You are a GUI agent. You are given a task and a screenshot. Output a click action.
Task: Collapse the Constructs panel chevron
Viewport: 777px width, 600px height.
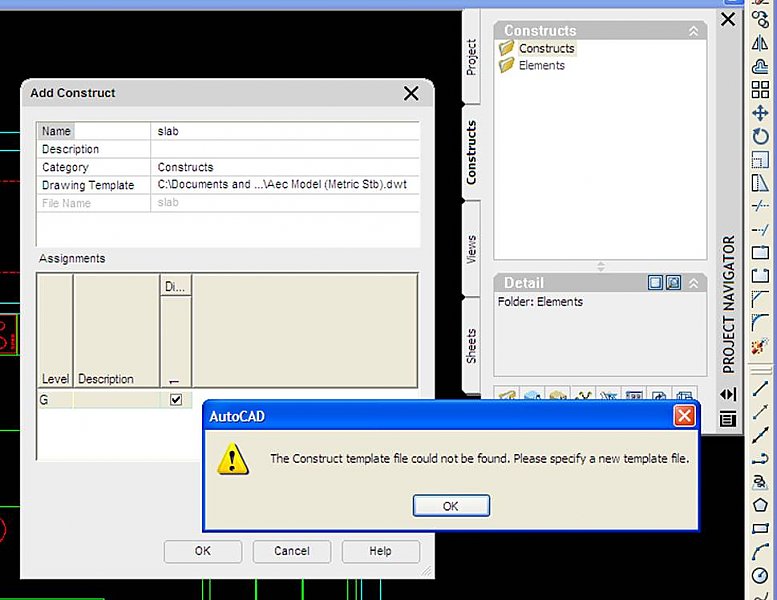tap(693, 31)
